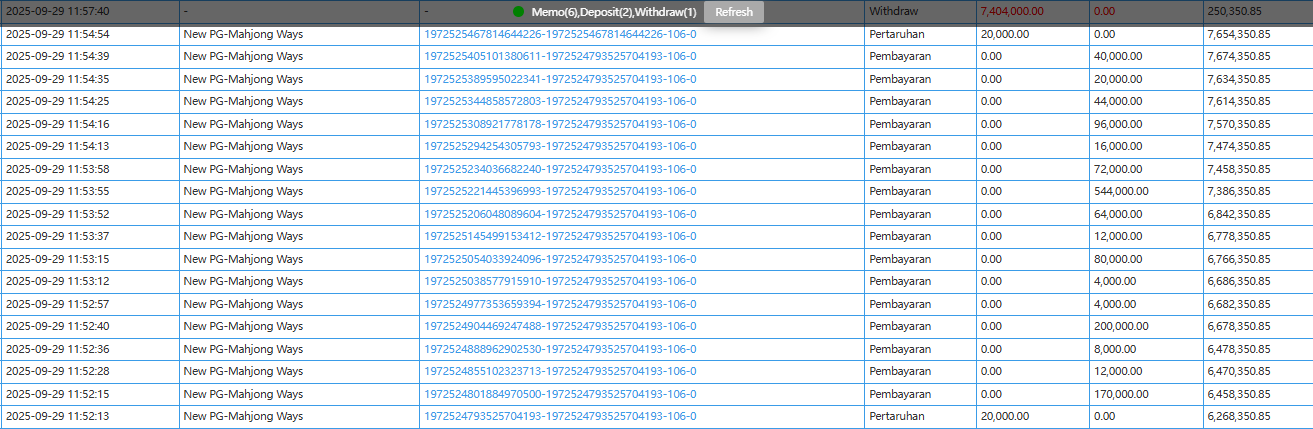The width and height of the screenshot is (1313, 429).
Task: Open the transaction link from 11:54:54
Action: coord(560,34)
